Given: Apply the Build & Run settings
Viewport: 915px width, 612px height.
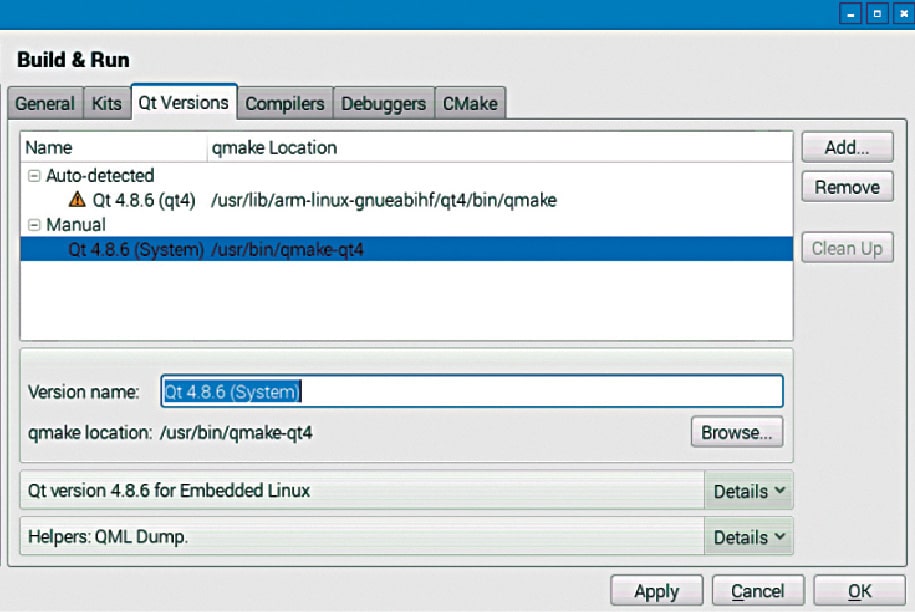Looking at the screenshot, I should coord(656,591).
